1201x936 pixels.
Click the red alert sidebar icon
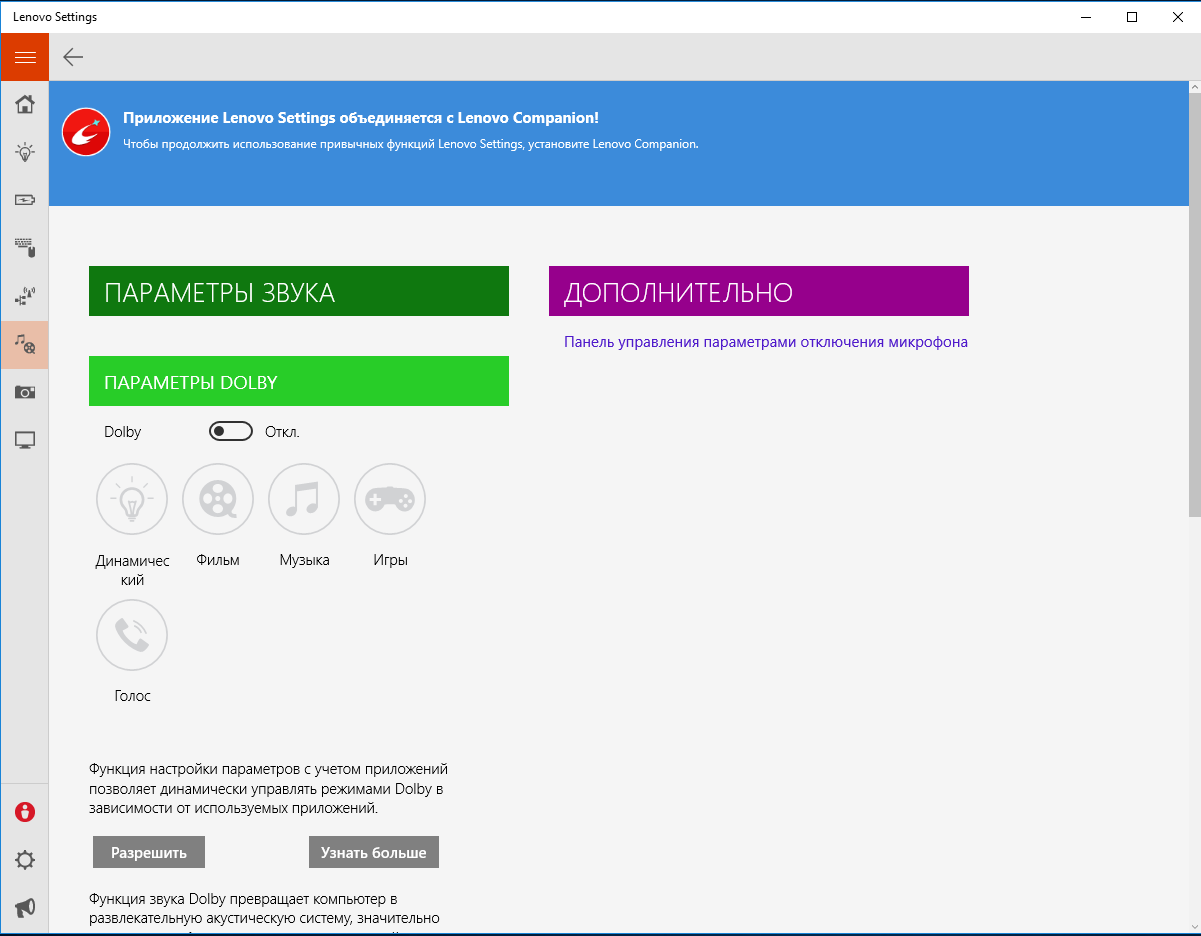pos(25,812)
